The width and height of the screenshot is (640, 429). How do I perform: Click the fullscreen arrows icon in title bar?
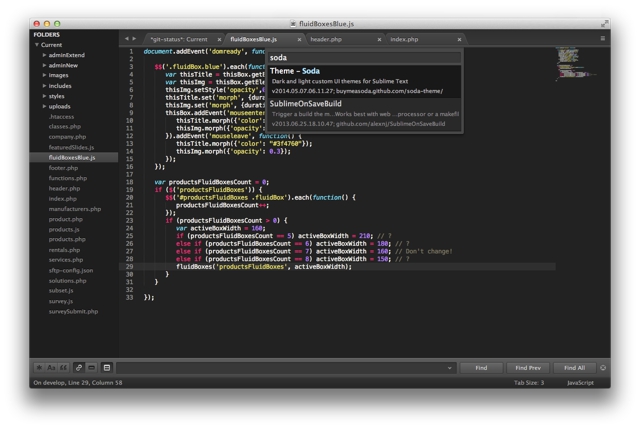point(604,24)
